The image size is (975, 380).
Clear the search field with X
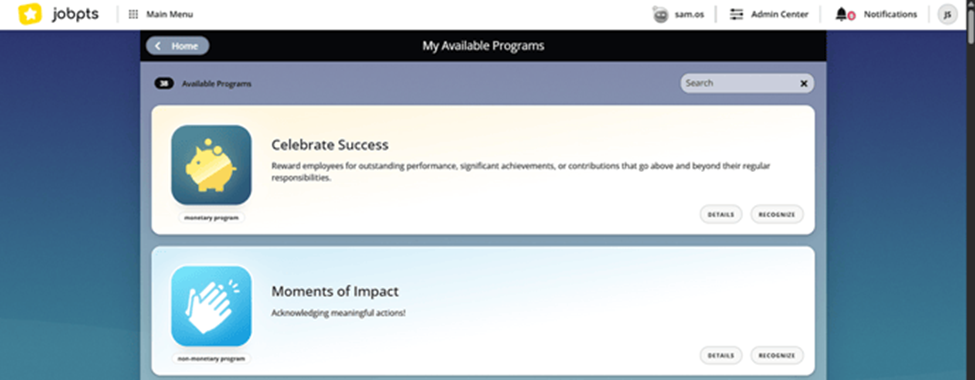803,83
